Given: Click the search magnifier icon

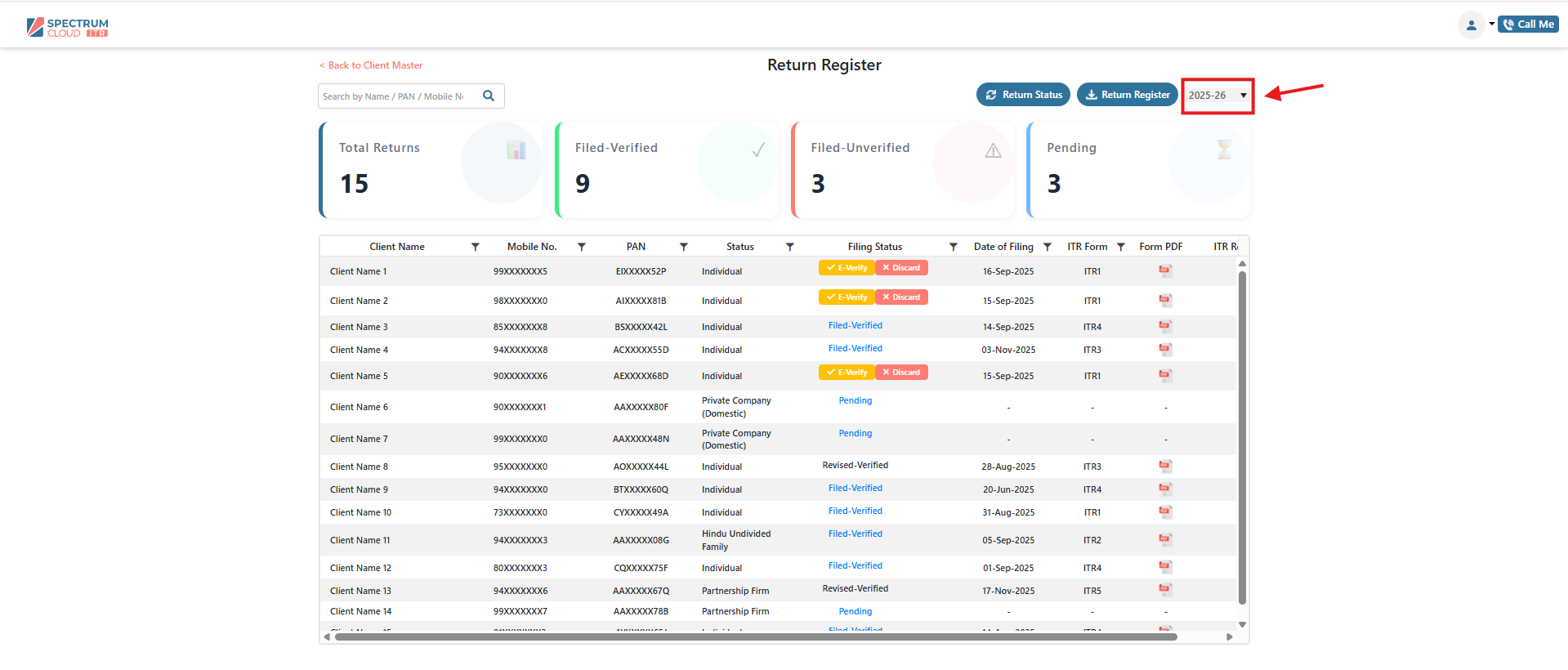Looking at the screenshot, I should click(x=489, y=96).
